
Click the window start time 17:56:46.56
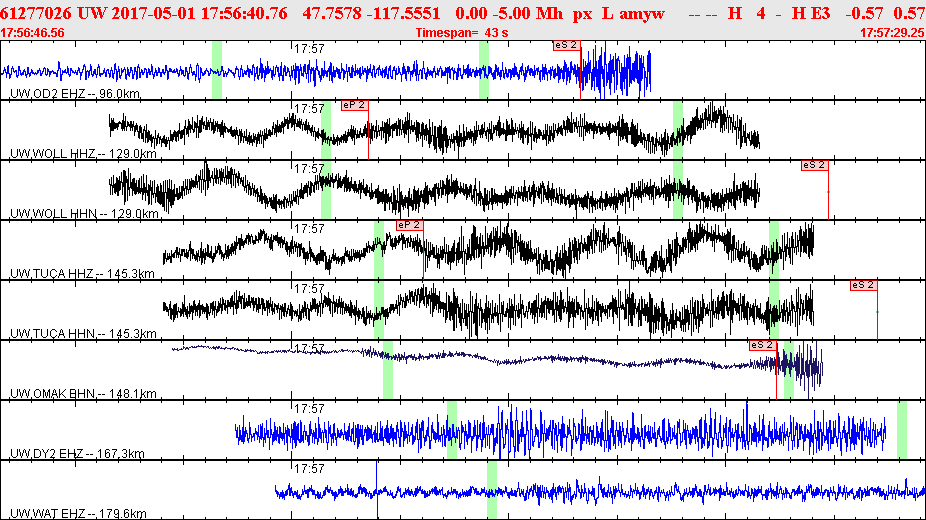tap(32, 33)
